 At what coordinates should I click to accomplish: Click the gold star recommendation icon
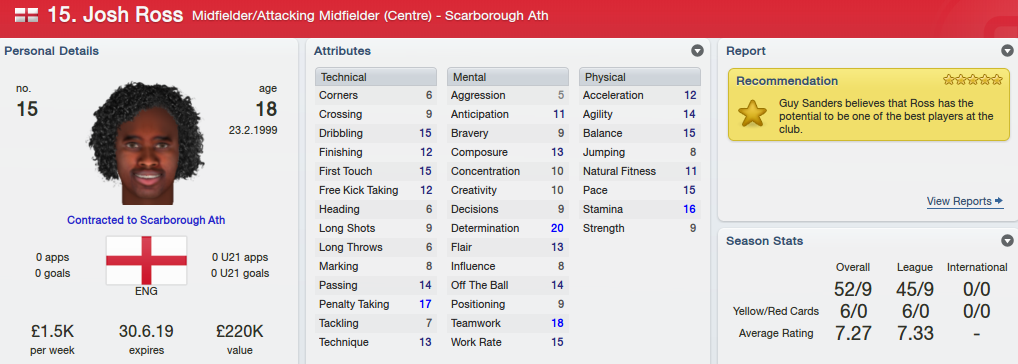point(752,114)
